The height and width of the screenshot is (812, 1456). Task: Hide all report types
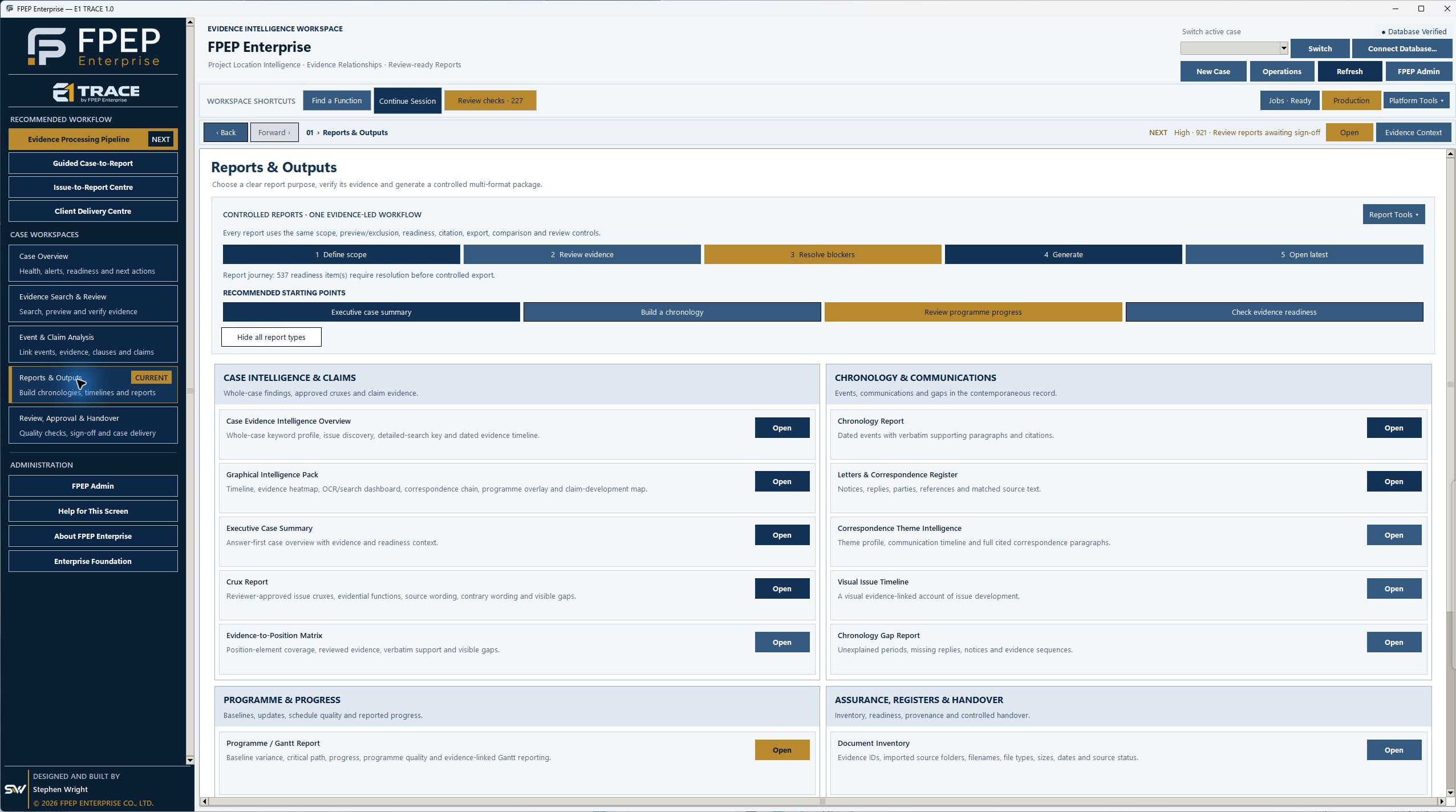(271, 337)
